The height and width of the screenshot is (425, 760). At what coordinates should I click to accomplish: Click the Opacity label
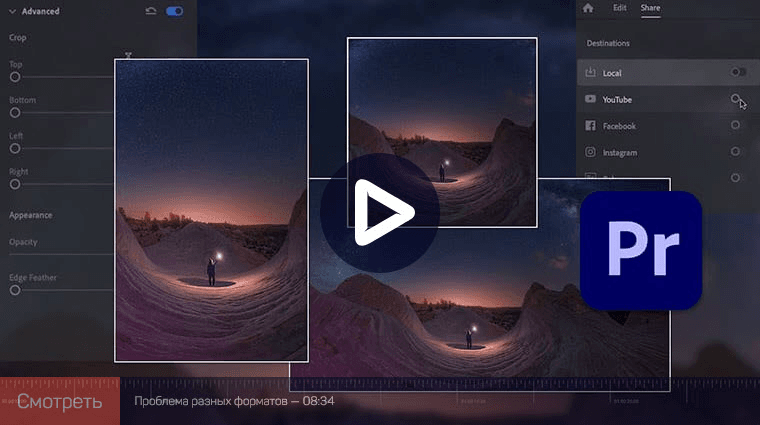[23, 242]
